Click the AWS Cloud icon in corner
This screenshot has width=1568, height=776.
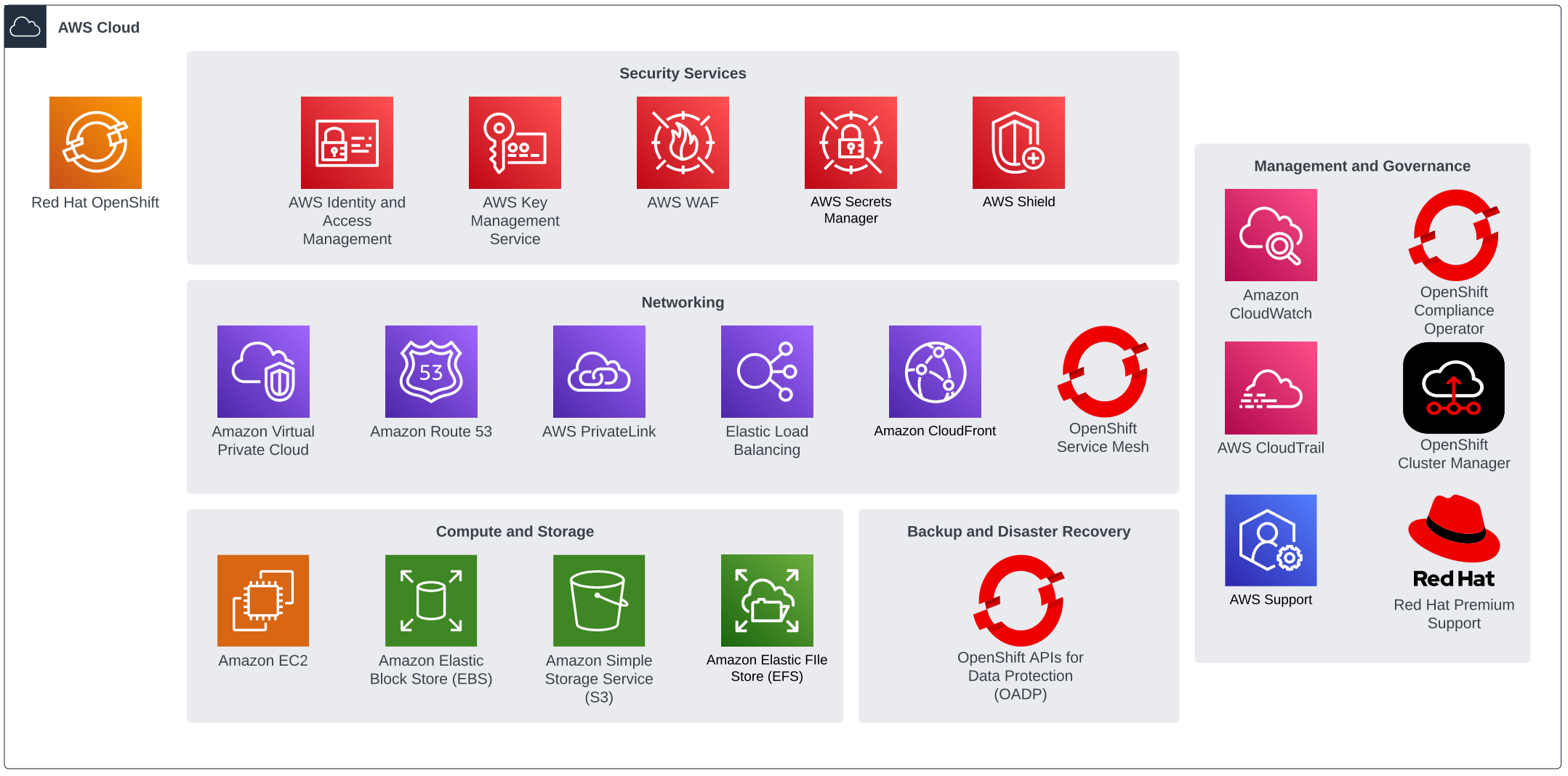[x=25, y=27]
